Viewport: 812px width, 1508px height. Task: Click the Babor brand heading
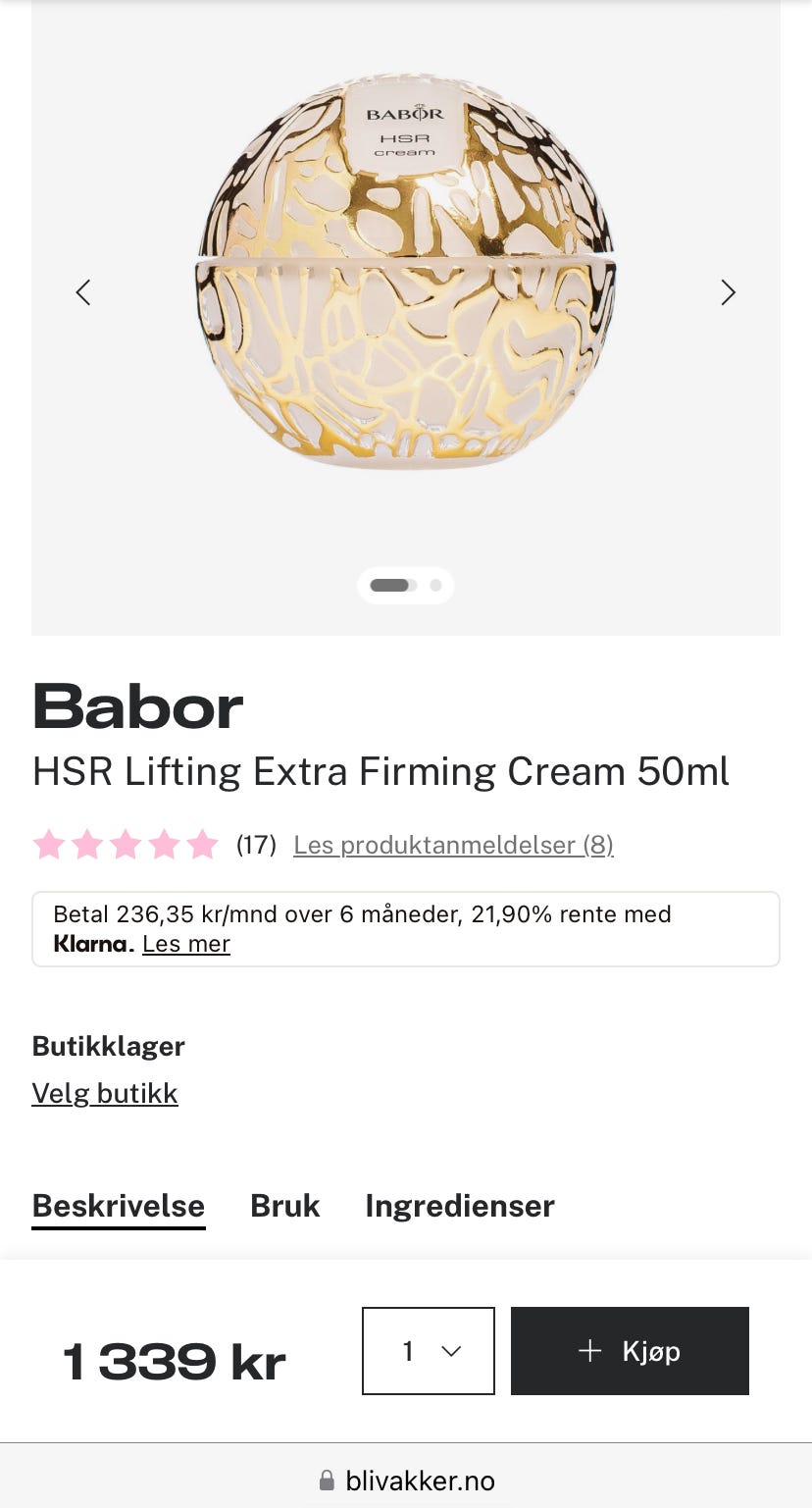pyautogui.click(x=137, y=706)
